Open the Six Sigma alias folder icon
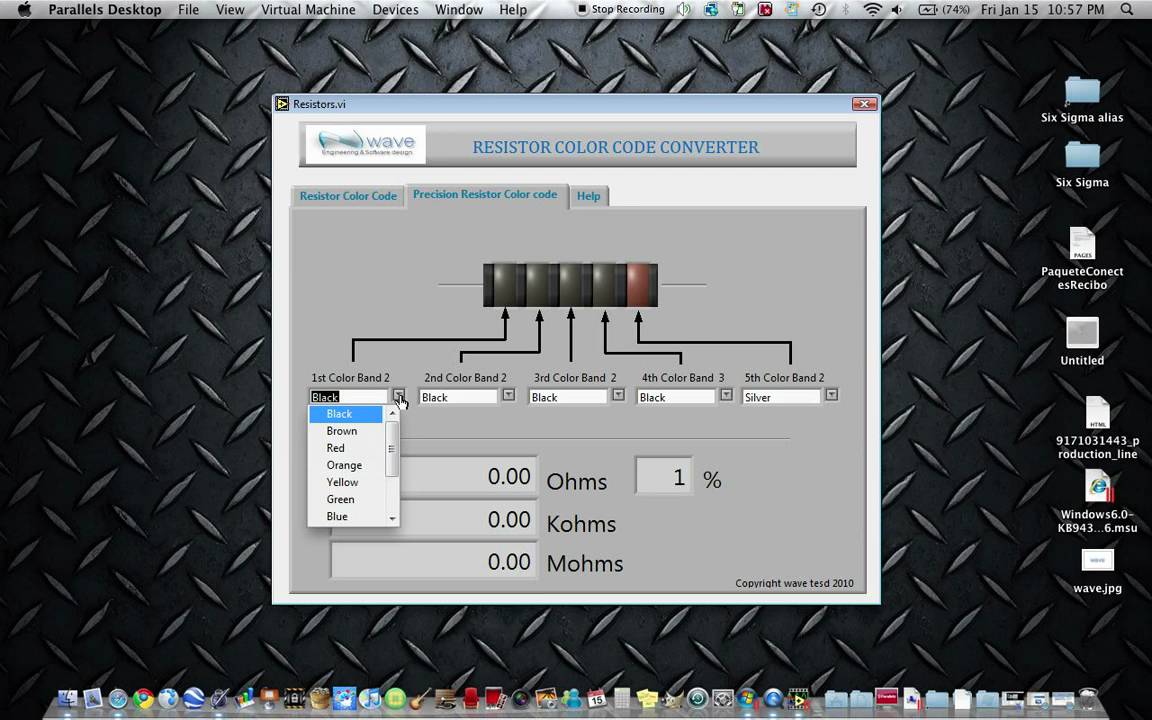The width and height of the screenshot is (1152, 720). (x=1082, y=91)
